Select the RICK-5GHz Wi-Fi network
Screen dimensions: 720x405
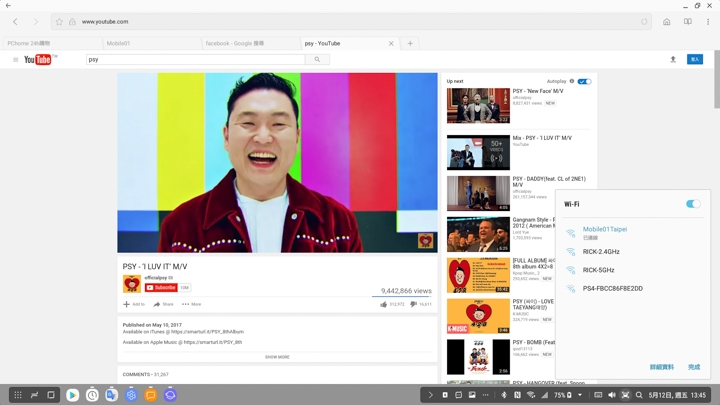point(633,270)
